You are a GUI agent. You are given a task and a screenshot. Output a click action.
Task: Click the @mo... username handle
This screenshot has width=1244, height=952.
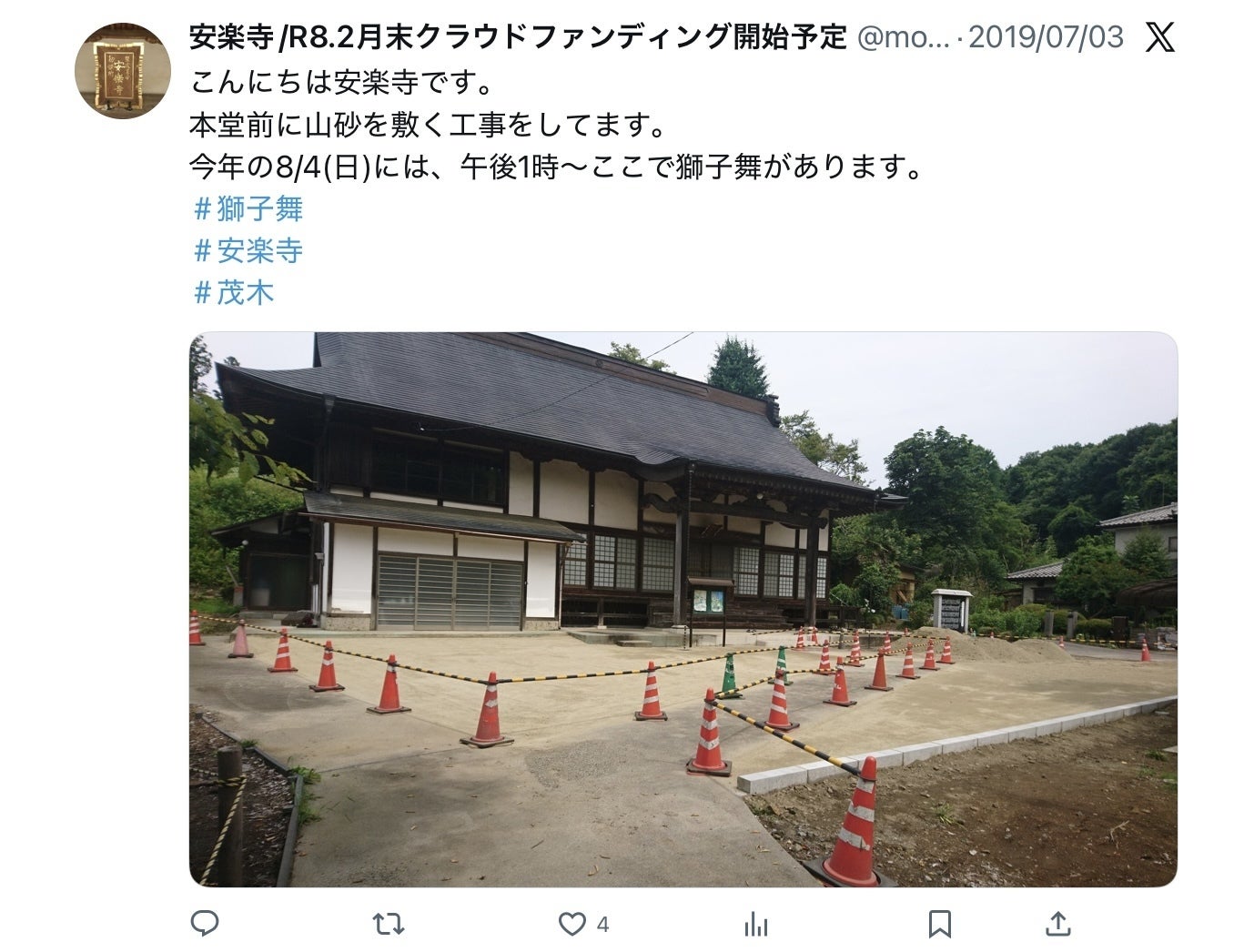coord(904,37)
